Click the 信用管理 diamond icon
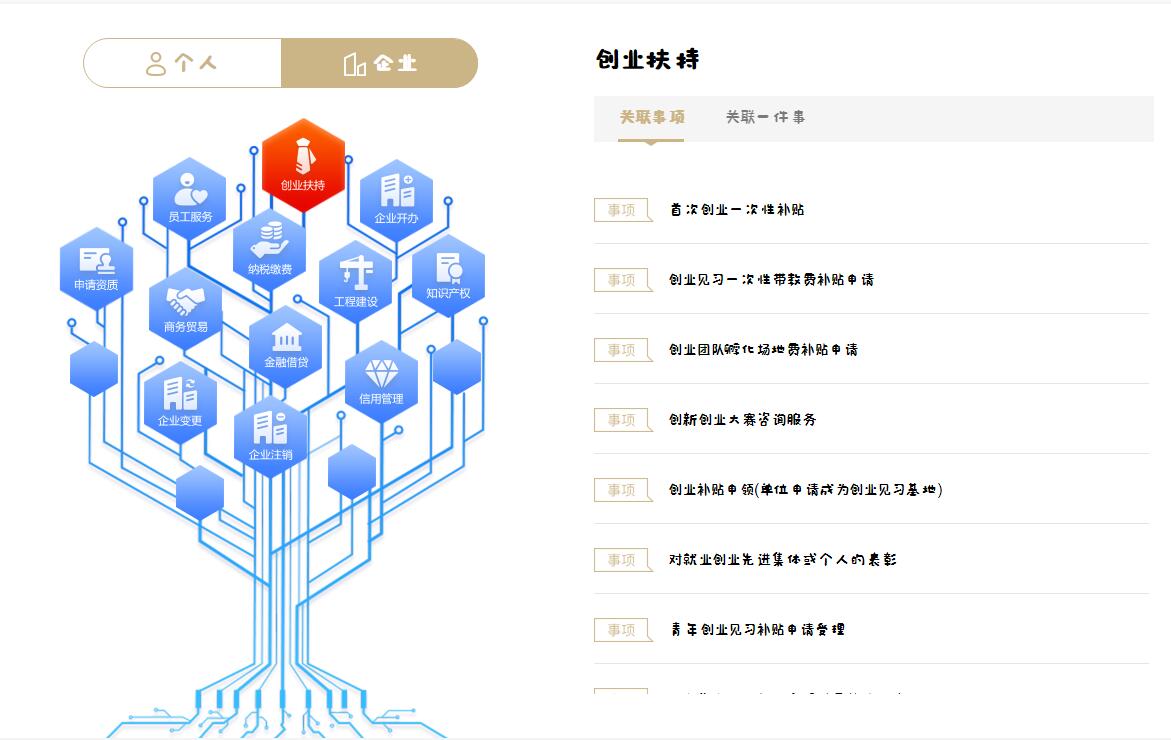The width and height of the screenshot is (1171, 740). click(381, 381)
